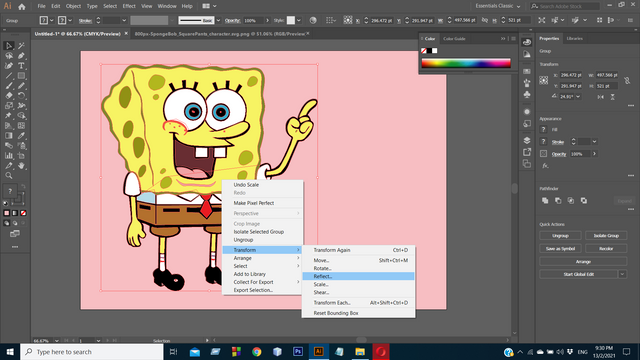Click Save as Symbol button
Viewport: 640px width, 360px height.
coord(560,249)
